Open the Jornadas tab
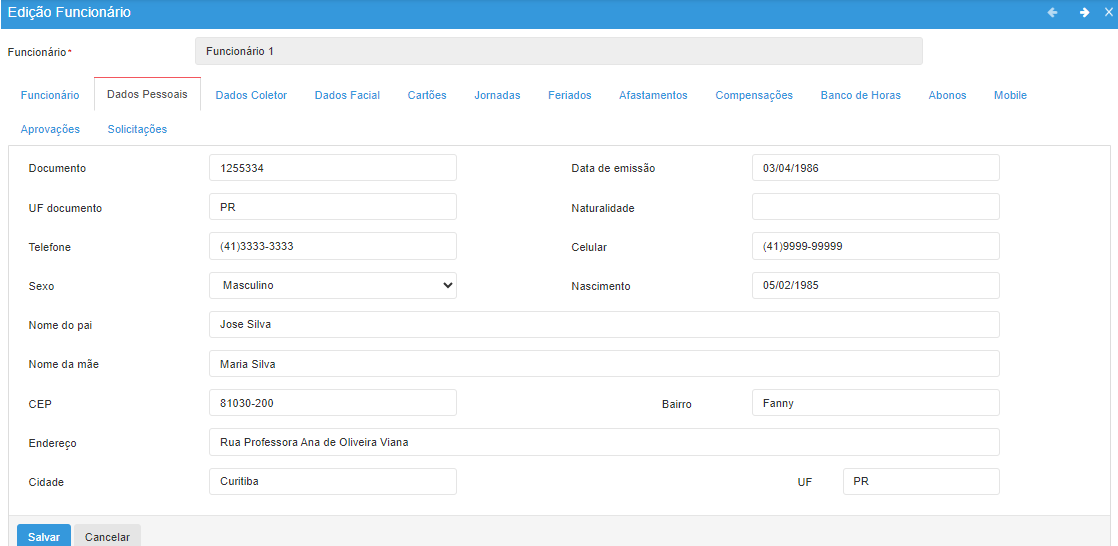Screen dimensions: 1118x546 pyautogui.click(x=497, y=96)
